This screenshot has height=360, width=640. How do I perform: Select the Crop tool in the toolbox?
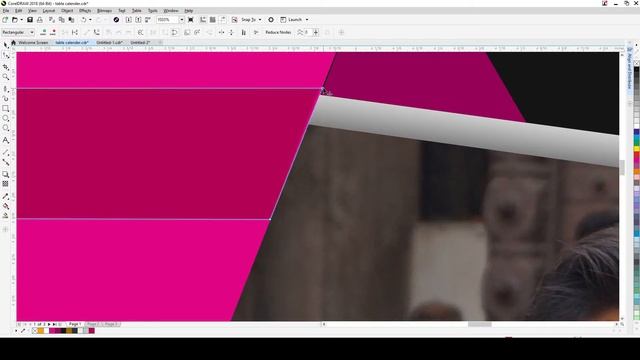coord(6,67)
